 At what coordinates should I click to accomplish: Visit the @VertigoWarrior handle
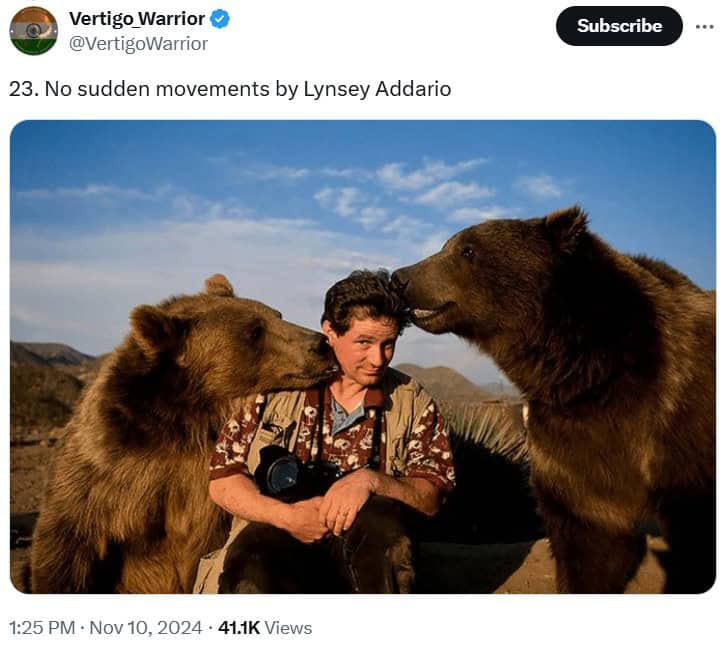pos(138,43)
